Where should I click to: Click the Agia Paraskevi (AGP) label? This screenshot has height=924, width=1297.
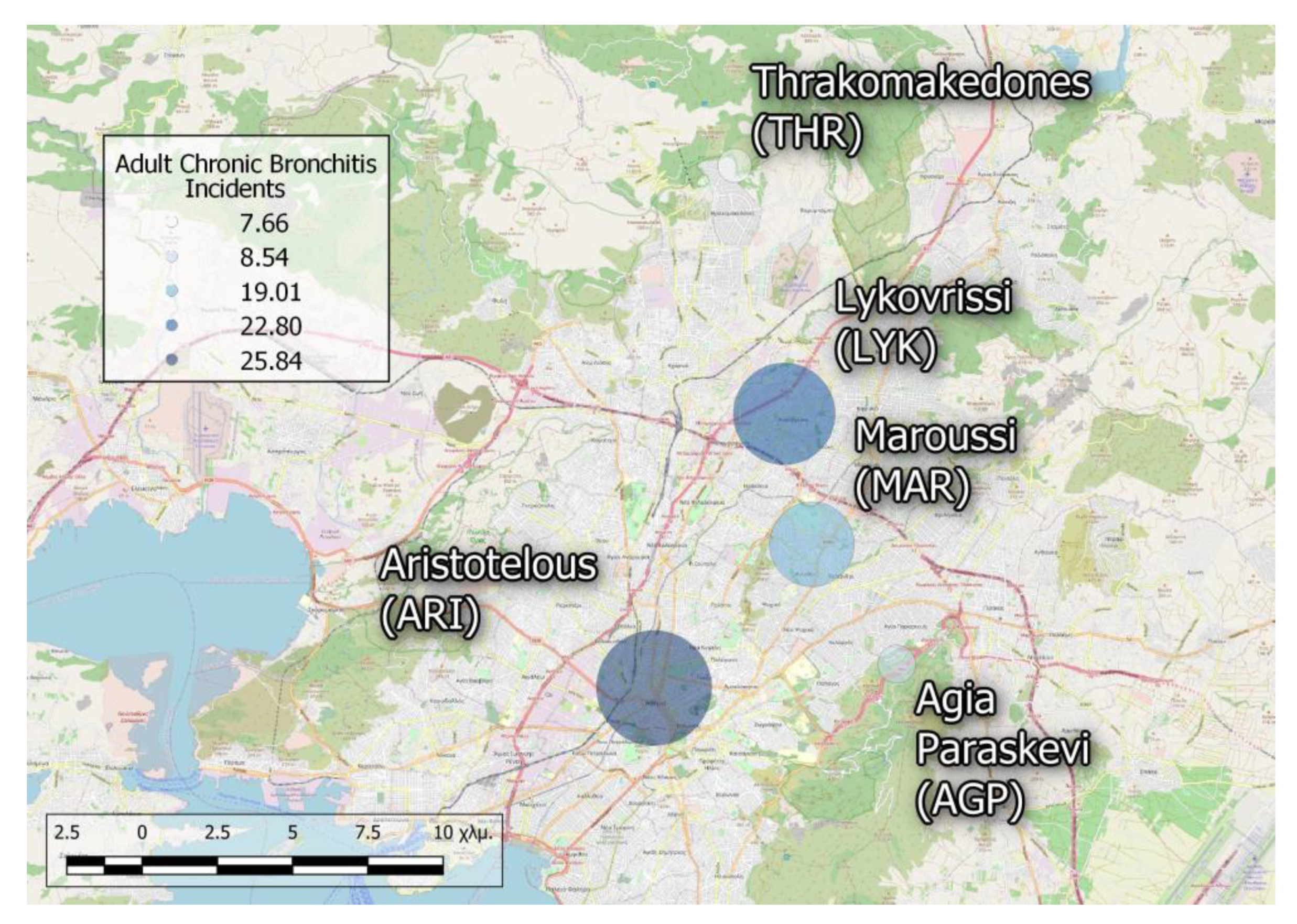point(1002,749)
